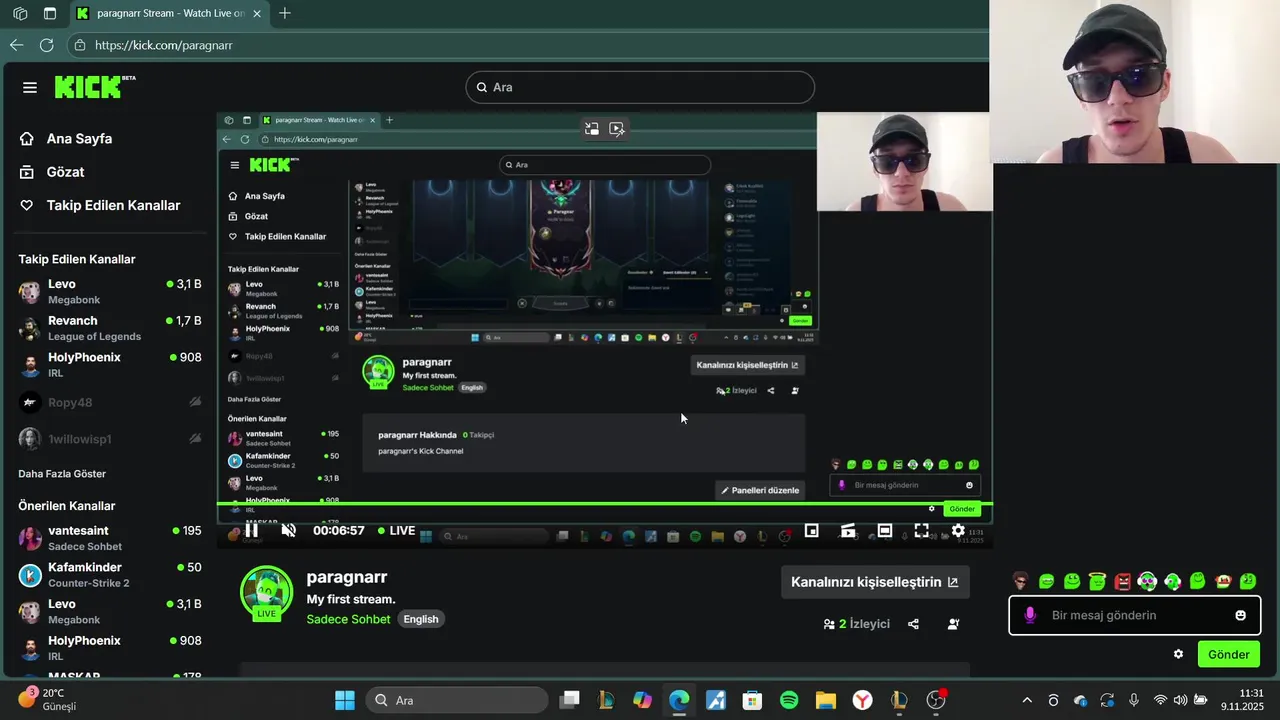Screen dimensions: 1280x720
Task: Insert the angry red emote
Action: click(1122, 581)
